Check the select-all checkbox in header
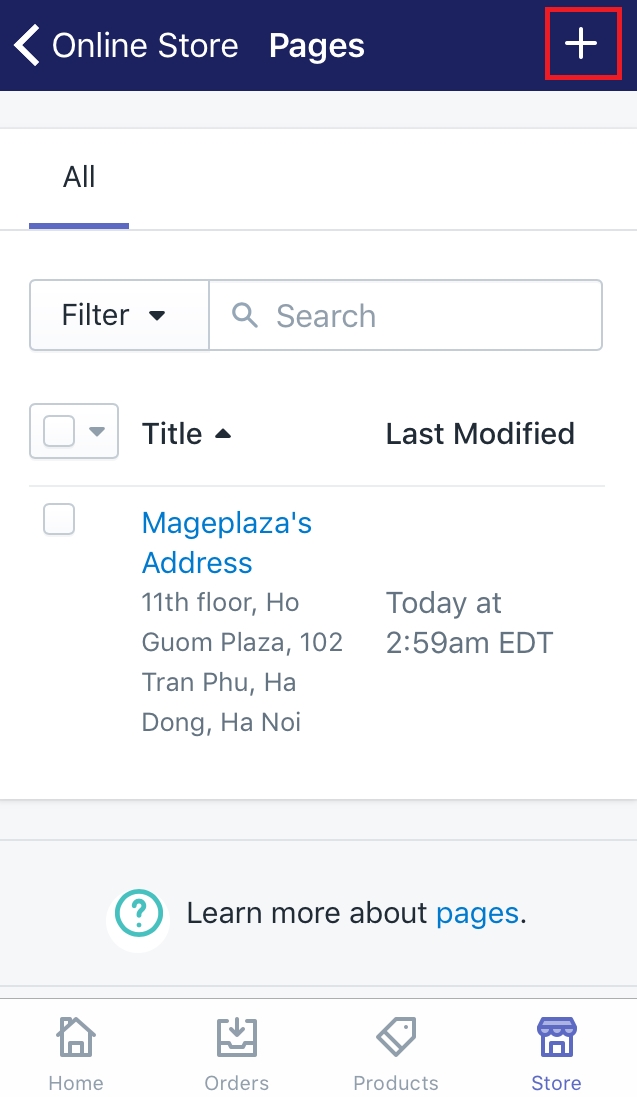637x1097 pixels. pyautogui.click(x=59, y=431)
